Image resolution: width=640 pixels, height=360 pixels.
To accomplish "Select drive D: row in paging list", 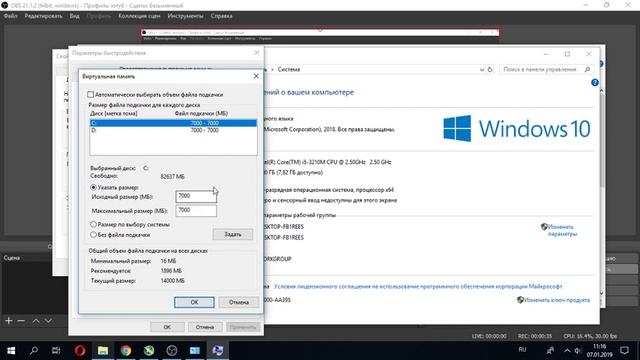I will [173, 130].
